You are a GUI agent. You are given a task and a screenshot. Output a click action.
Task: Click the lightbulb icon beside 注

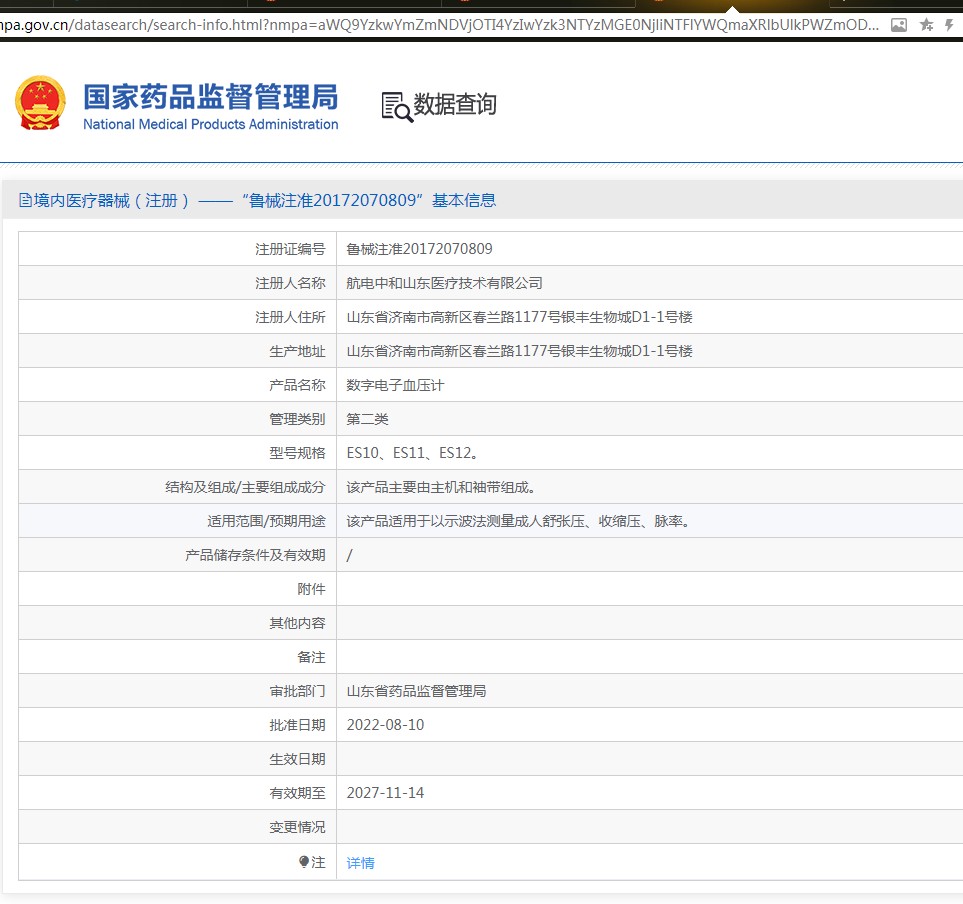[304, 862]
